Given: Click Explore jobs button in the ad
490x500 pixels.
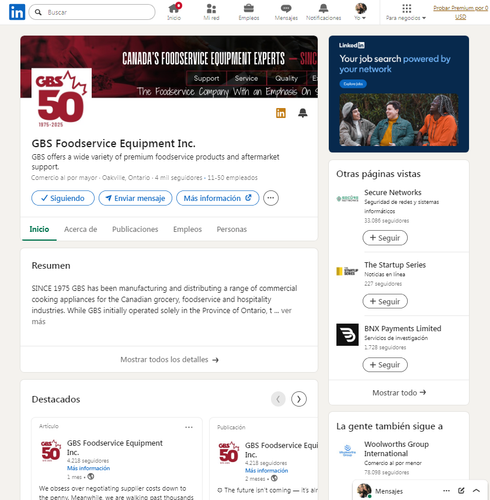Looking at the screenshot, I should point(353,84).
